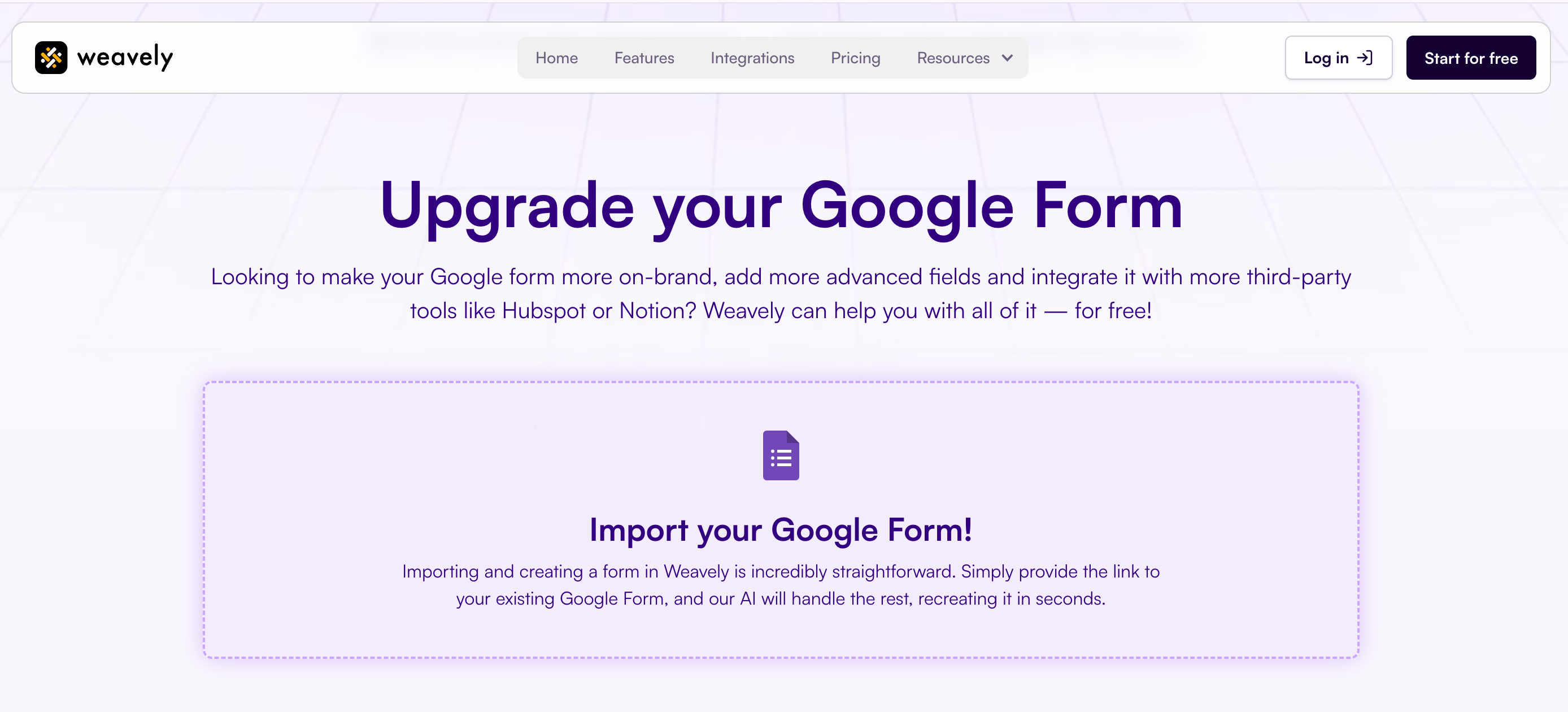Click the weavely wordmark text
Screen dimensions: 1568x712
pos(125,58)
